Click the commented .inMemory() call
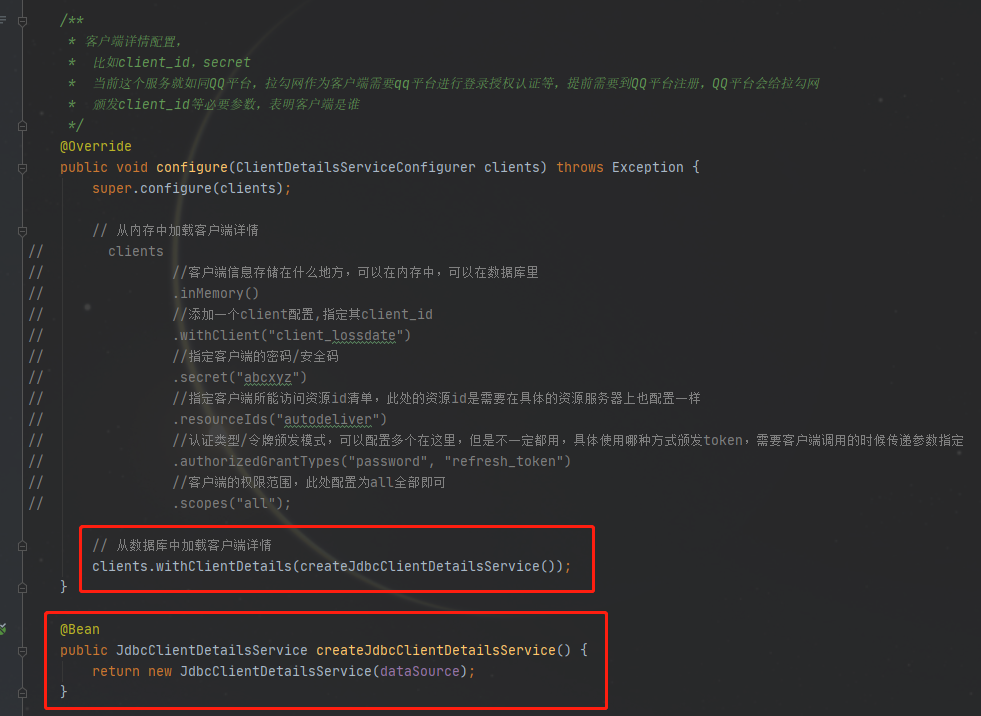Screen dimensions: 981x716 [x=216, y=294]
